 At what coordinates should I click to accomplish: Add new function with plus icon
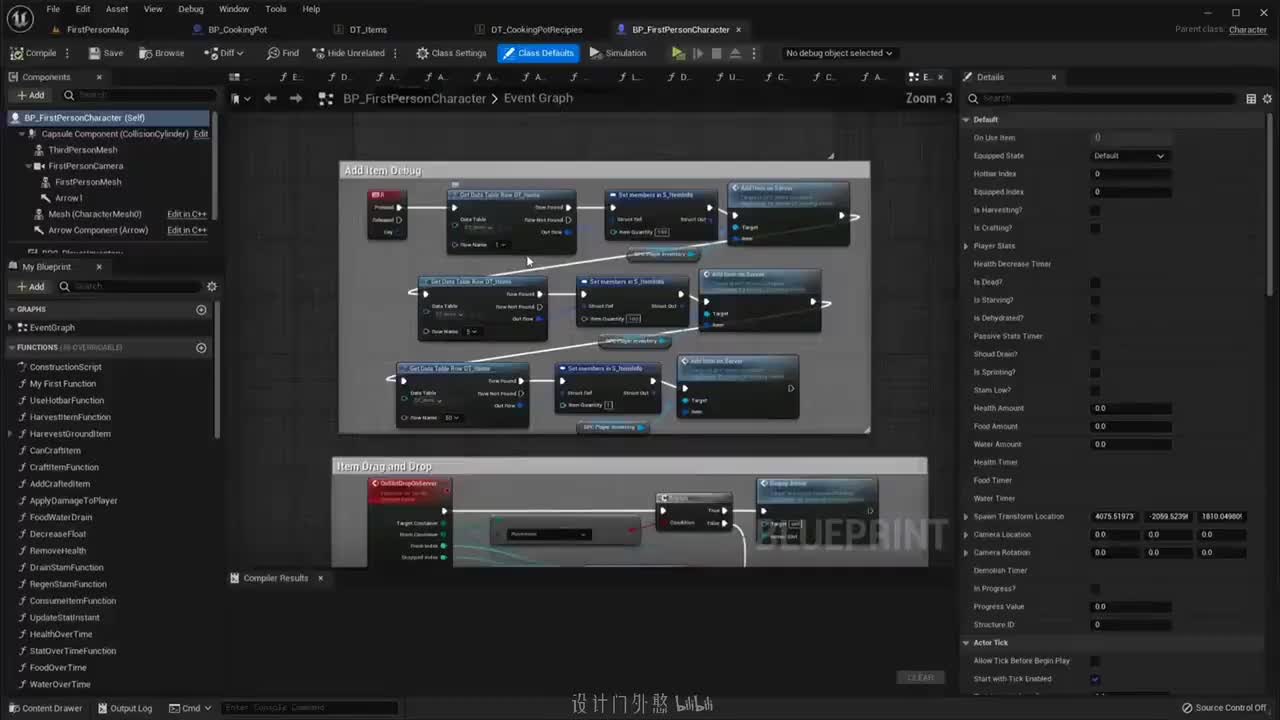[201, 348]
